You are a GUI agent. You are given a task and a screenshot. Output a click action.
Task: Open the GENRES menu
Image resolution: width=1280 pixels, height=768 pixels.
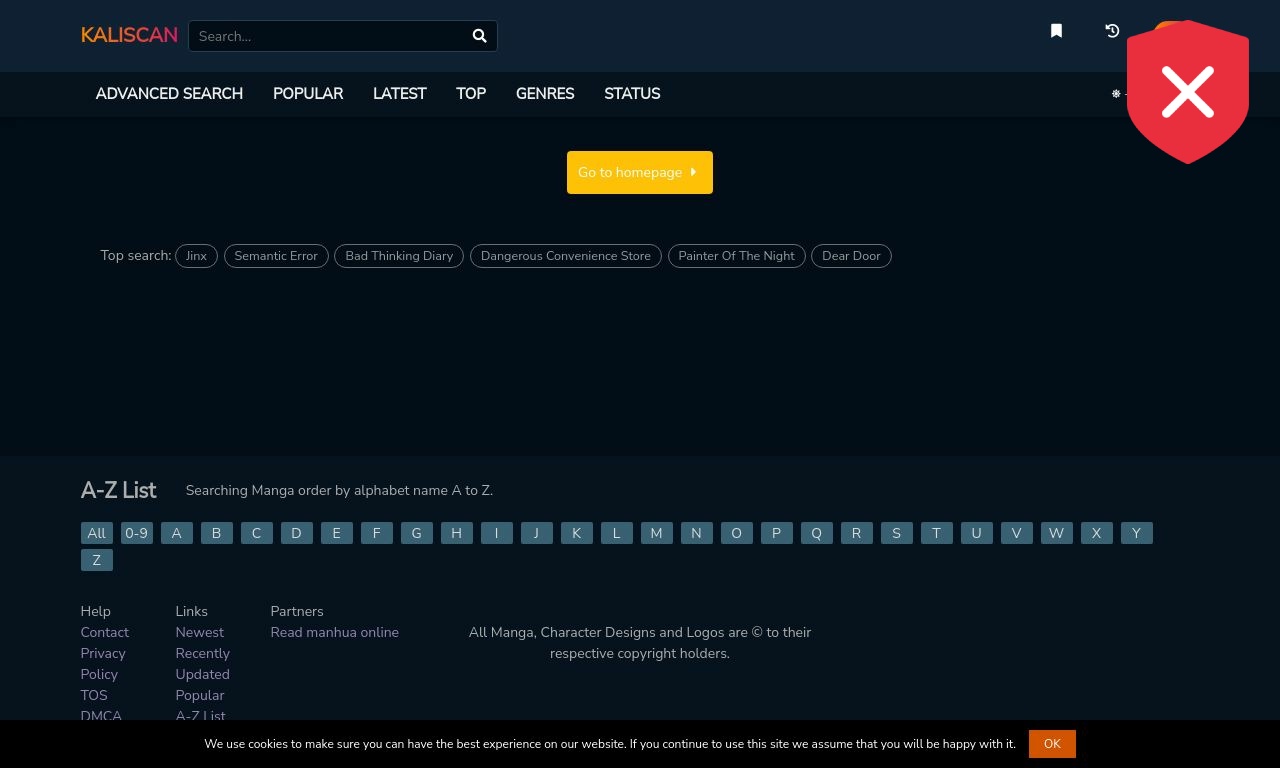pyautogui.click(x=545, y=94)
